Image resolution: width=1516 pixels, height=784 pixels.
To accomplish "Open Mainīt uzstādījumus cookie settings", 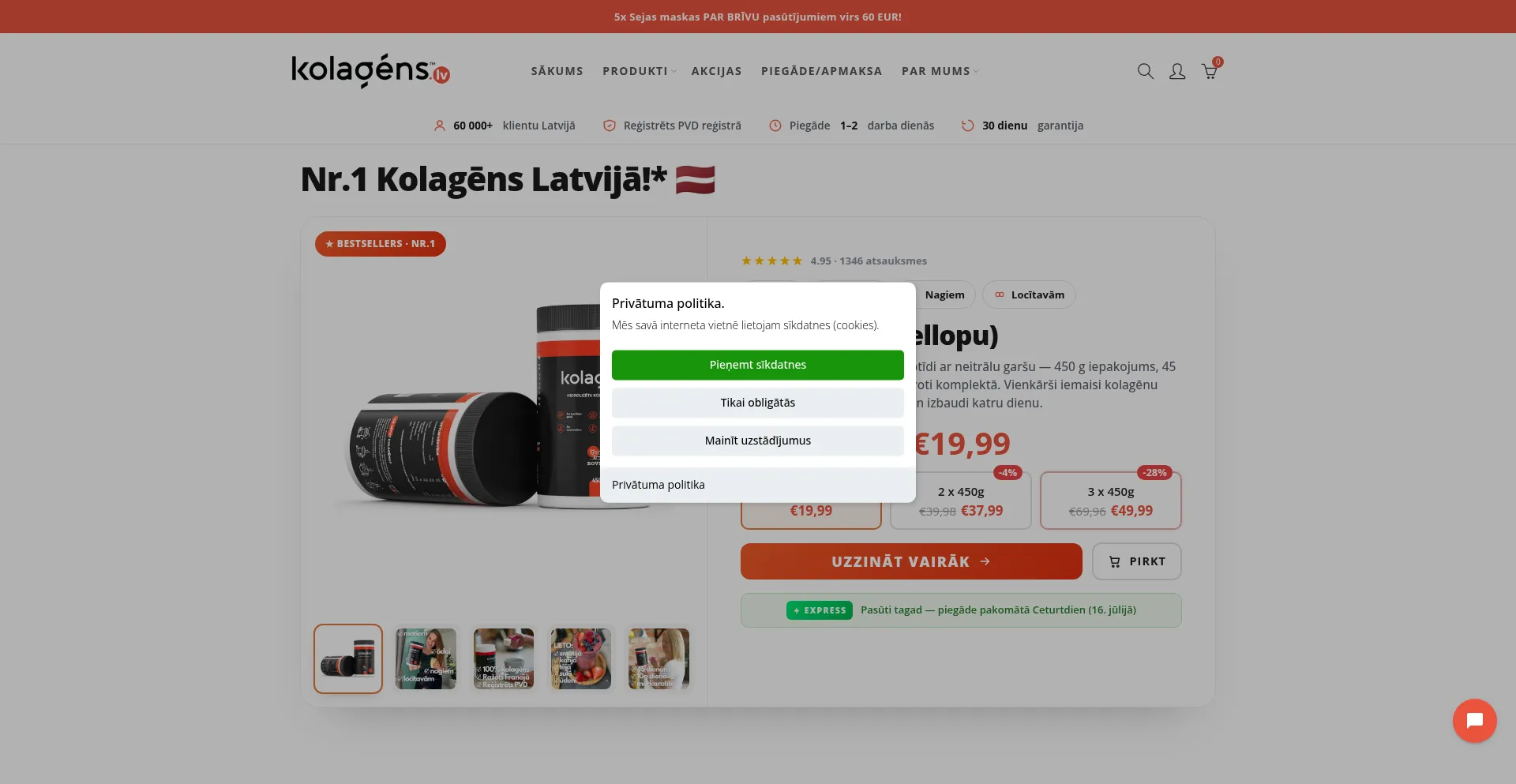I will point(758,441).
